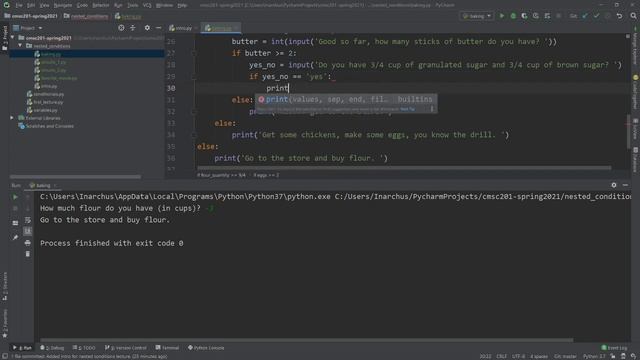Run the baking configuration with the top toolbar play button
This screenshot has height=360, width=640.
[502, 16]
